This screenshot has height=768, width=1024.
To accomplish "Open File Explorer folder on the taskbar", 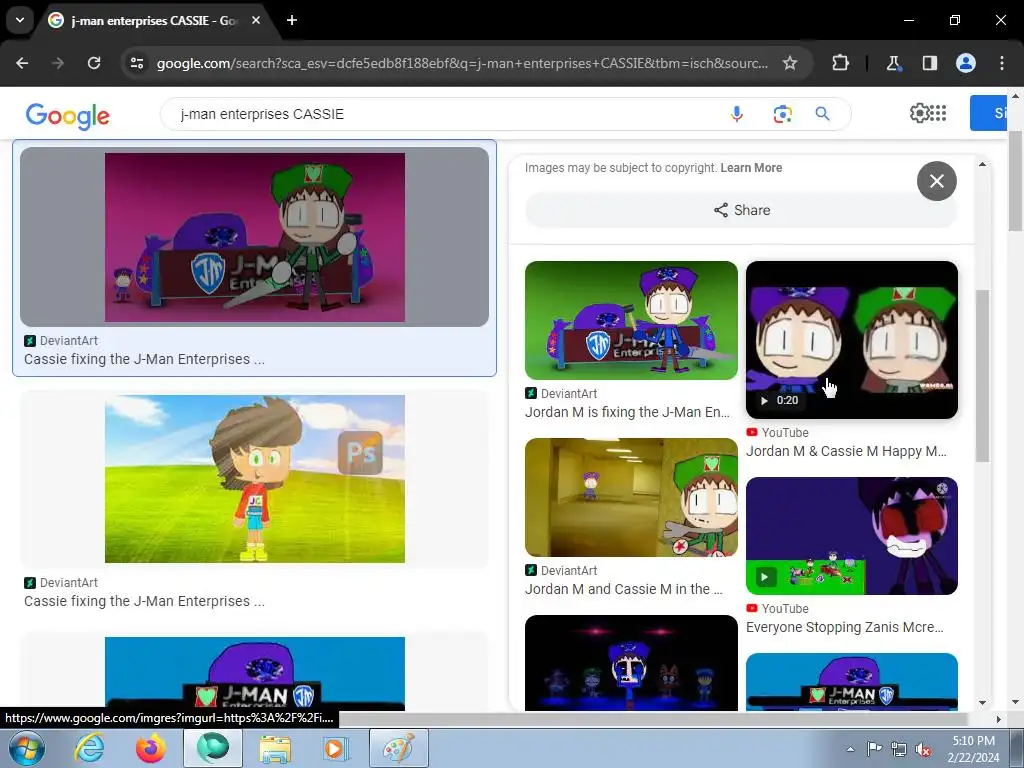I will [x=275, y=748].
